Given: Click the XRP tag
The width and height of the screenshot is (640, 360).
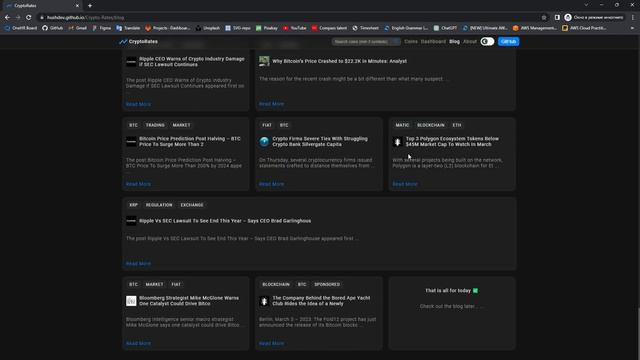Looking at the screenshot, I should click(x=133, y=205).
